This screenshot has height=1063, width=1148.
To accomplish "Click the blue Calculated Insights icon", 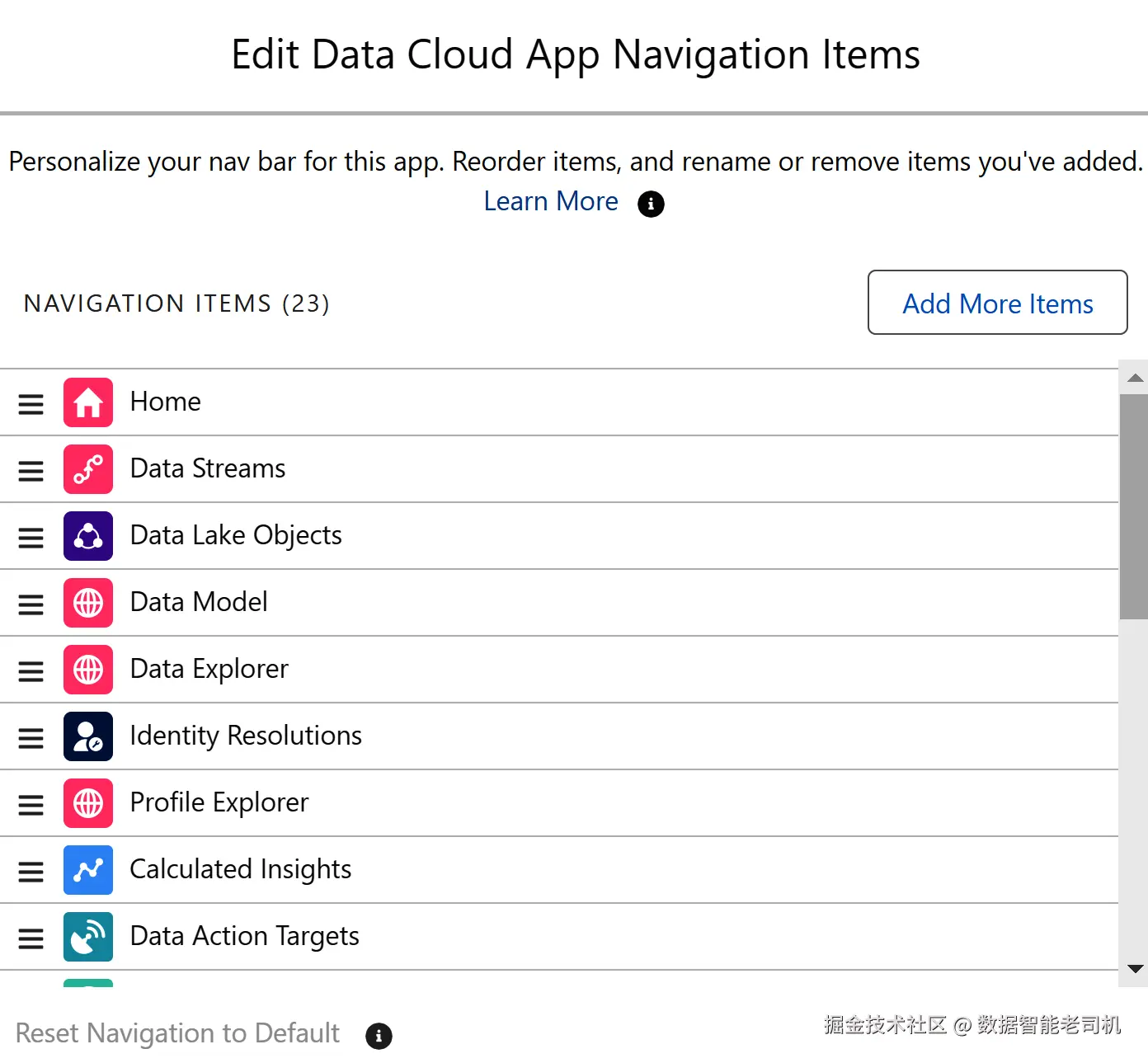I will 88,870.
